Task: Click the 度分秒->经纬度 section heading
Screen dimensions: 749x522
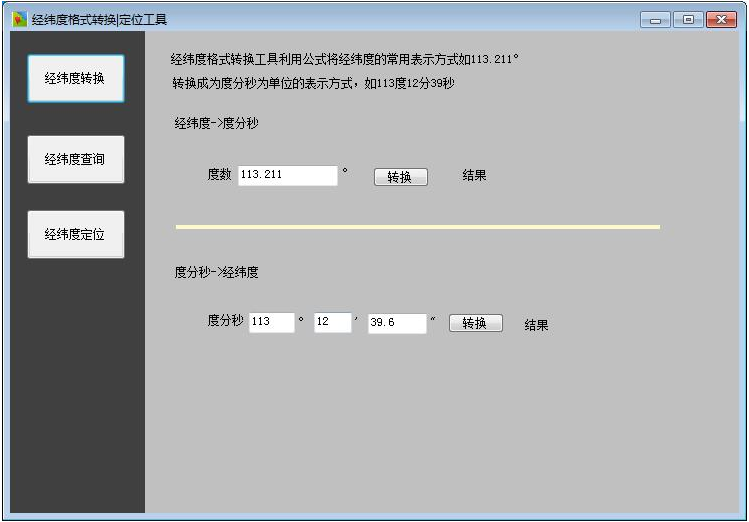Action: pos(216,272)
